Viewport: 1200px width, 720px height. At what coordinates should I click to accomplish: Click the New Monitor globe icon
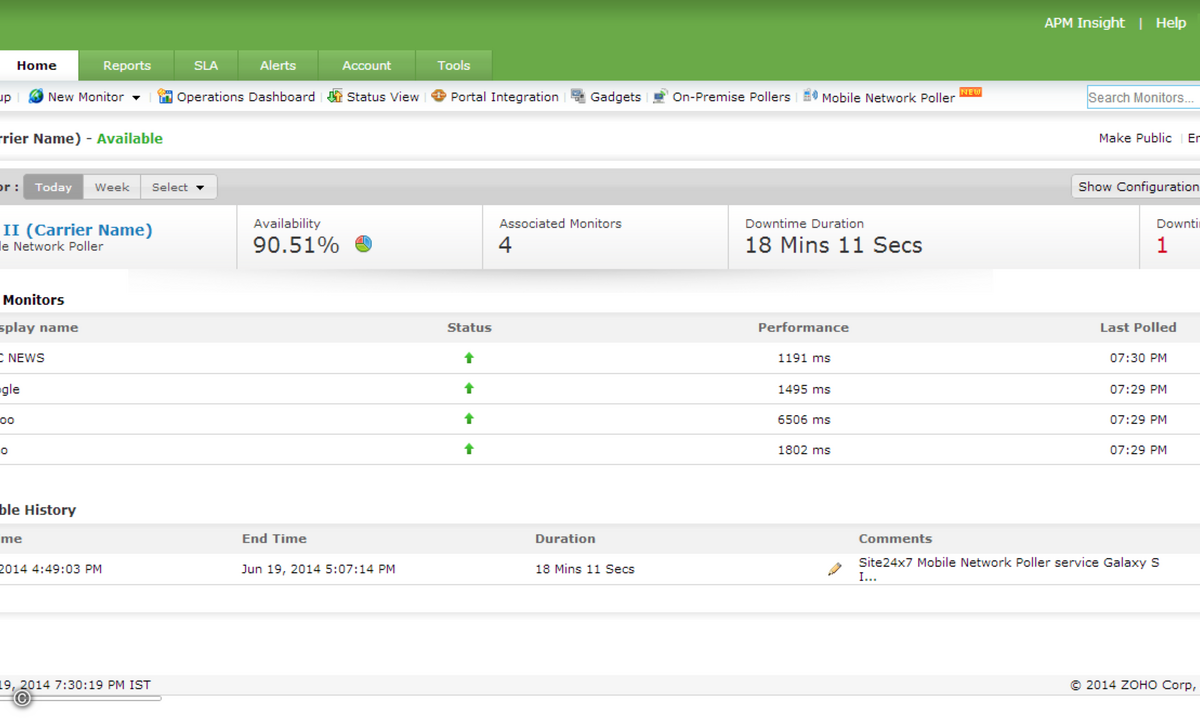pyautogui.click(x=36, y=96)
